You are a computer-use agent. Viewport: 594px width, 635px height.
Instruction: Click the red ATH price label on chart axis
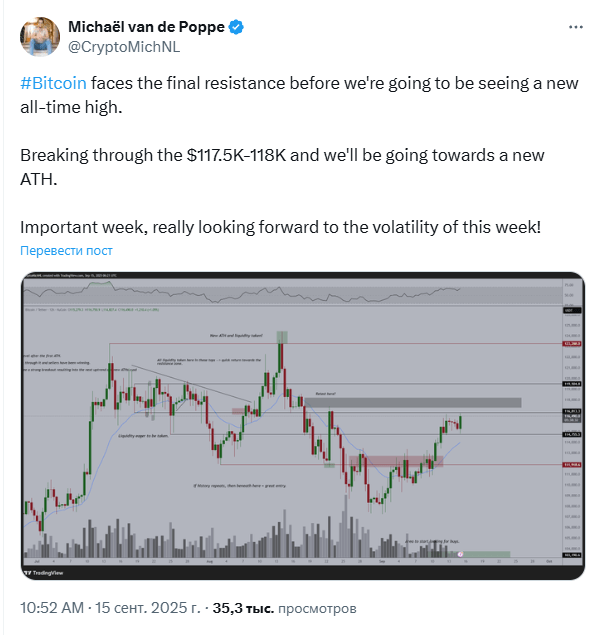(572, 344)
